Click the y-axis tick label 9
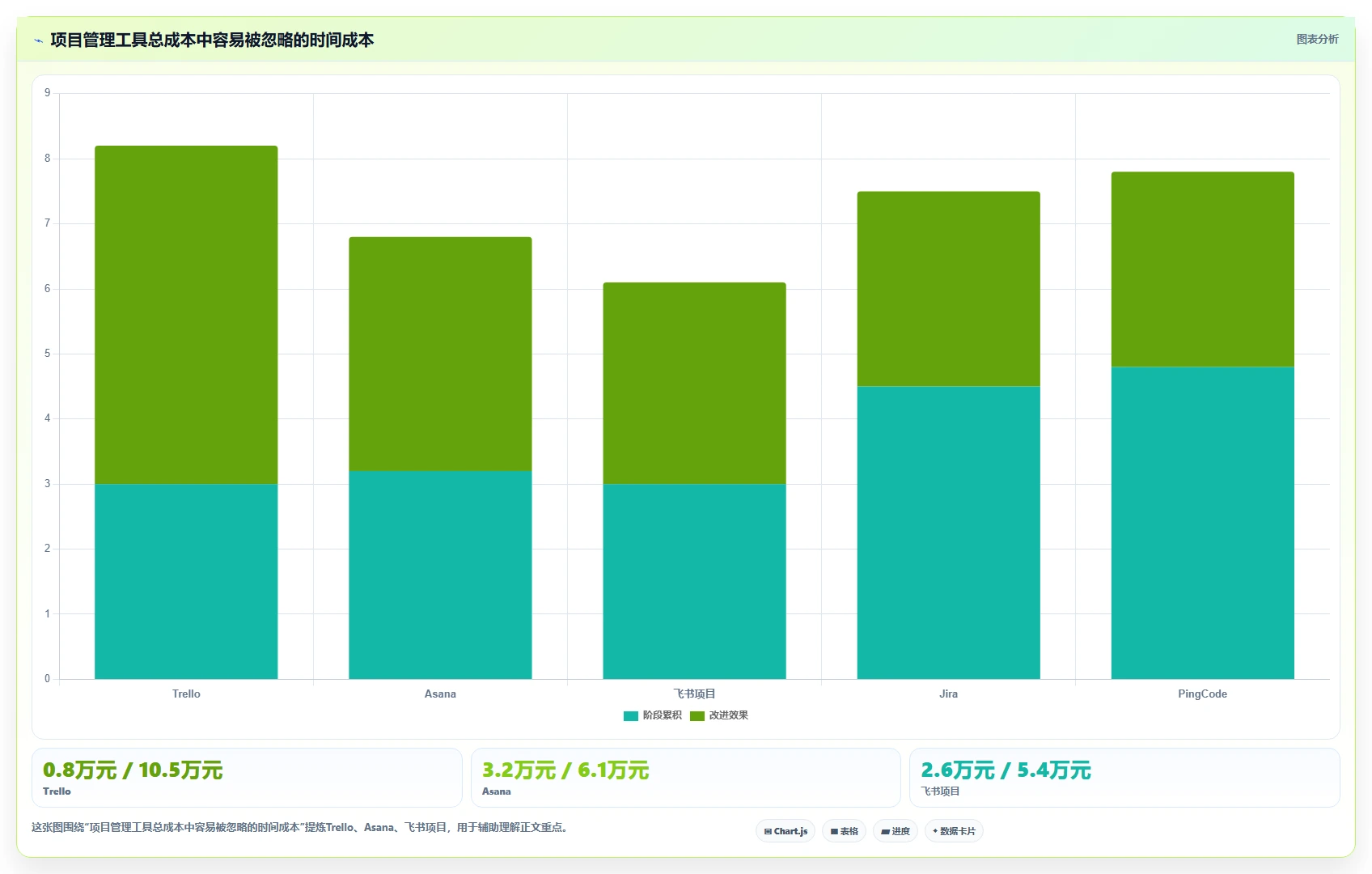Viewport: 1372px width, 874px height. (x=48, y=93)
